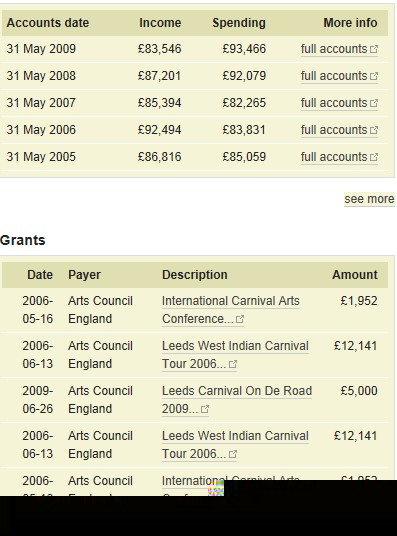
Task: Expand accounts list with see more
Action: coord(369,199)
